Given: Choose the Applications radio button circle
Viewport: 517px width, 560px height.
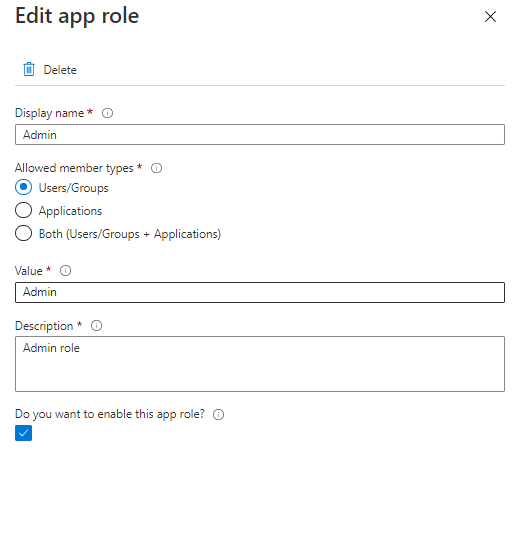Looking at the screenshot, I should coord(24,210).
